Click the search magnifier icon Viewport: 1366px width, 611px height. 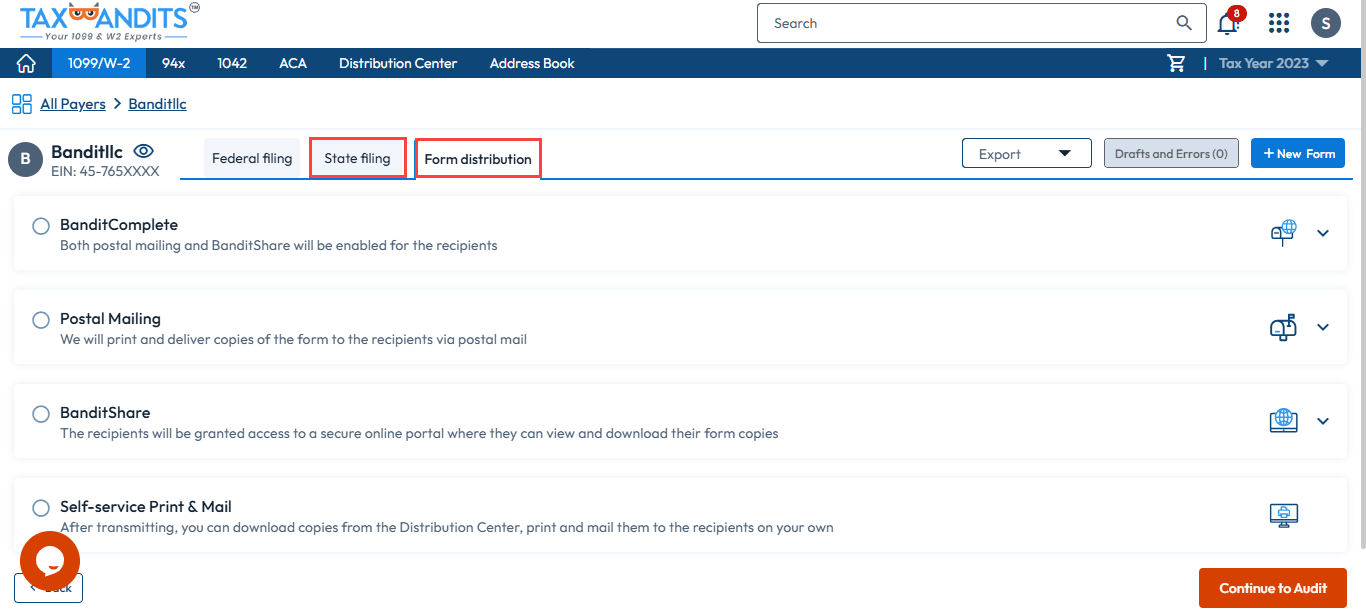pyautogui.click(x=1184, y=23)
